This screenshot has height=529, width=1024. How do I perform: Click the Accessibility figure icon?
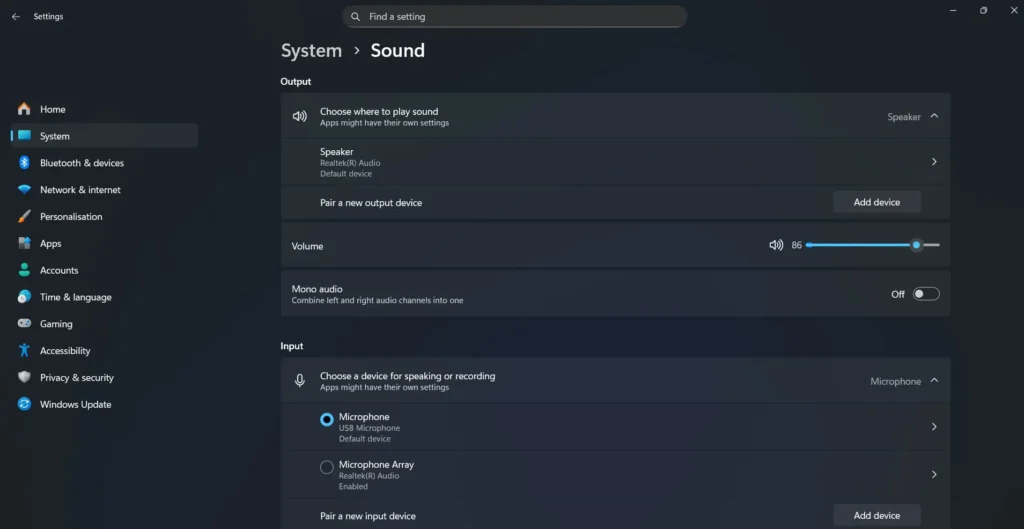point(24,350)
